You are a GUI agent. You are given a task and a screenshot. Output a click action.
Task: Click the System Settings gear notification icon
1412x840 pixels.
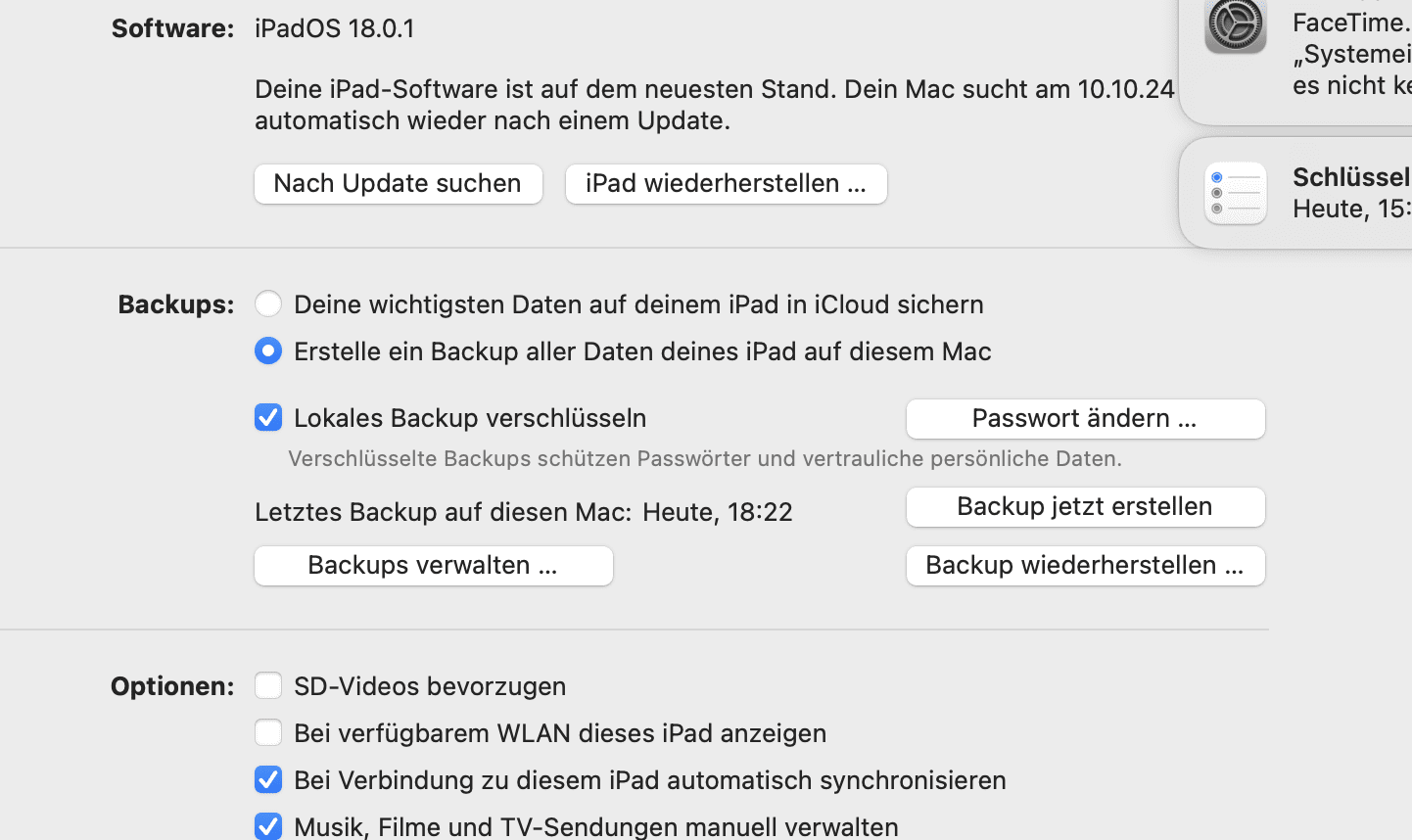click(1235, 25)
